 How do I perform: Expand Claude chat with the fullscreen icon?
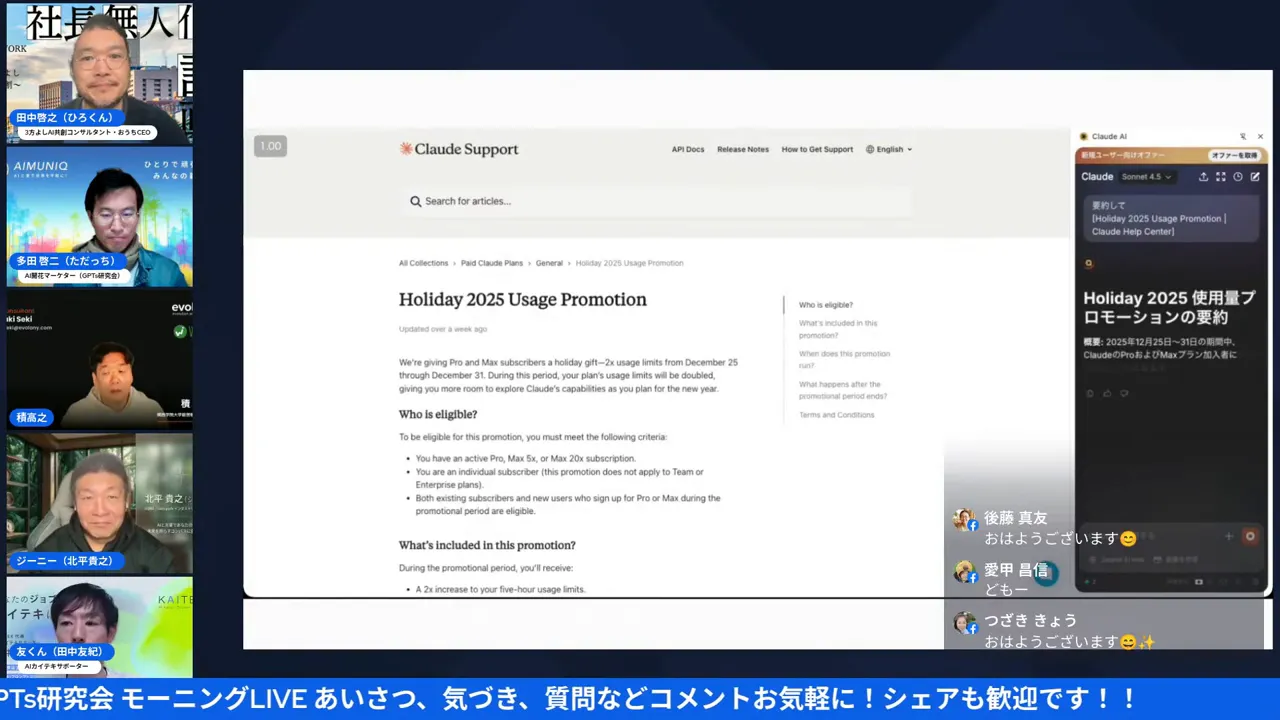(x=1221, y=176)
